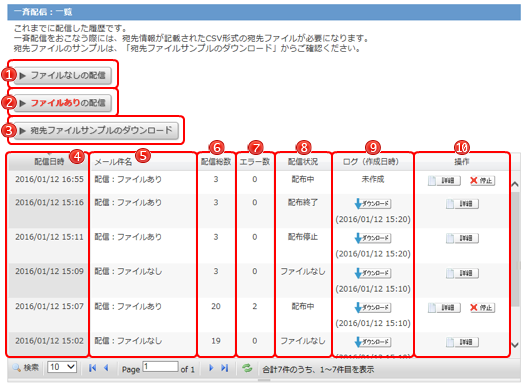Viewport: 531px width, 385px height.
Task: Open 詳細 for the 2016/01/12 16:55 row
Action: [444, 181]
